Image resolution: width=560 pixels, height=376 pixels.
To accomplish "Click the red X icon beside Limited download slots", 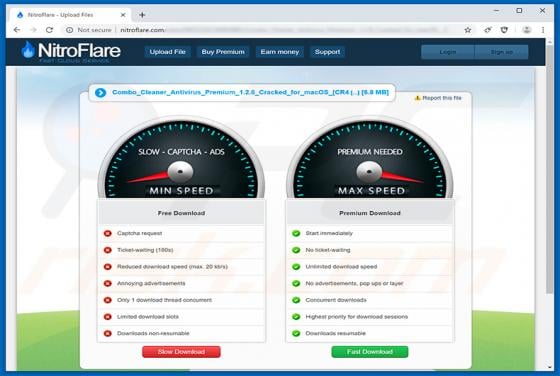I will click(x=108, y=317).
